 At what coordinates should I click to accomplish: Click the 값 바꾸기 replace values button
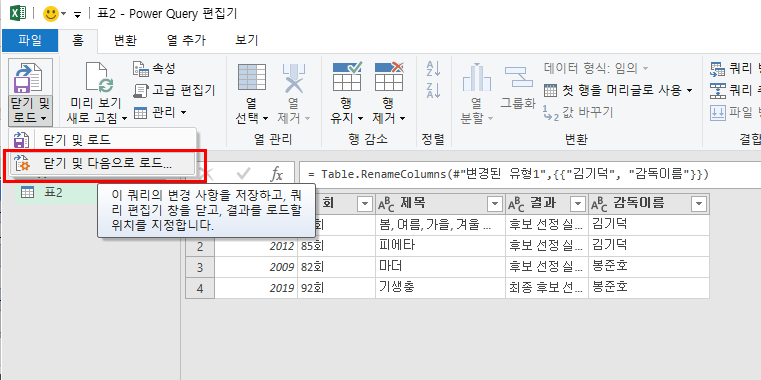tap(579, 112)
